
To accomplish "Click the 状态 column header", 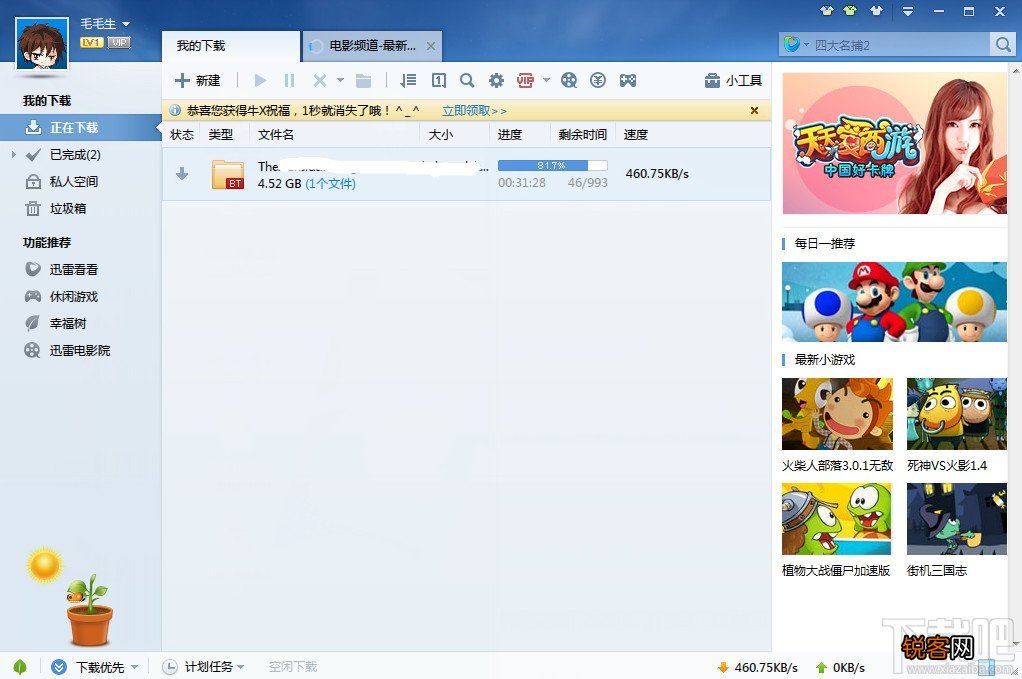I will tap(182, 135).
